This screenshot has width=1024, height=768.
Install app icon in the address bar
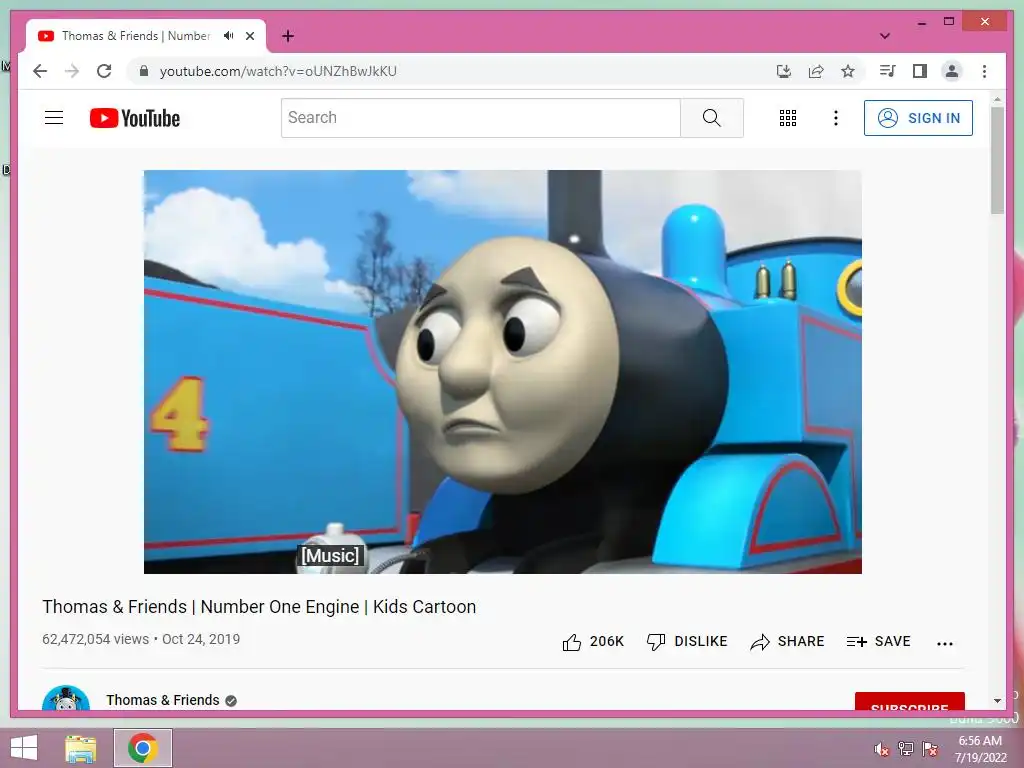pos(784,71)
